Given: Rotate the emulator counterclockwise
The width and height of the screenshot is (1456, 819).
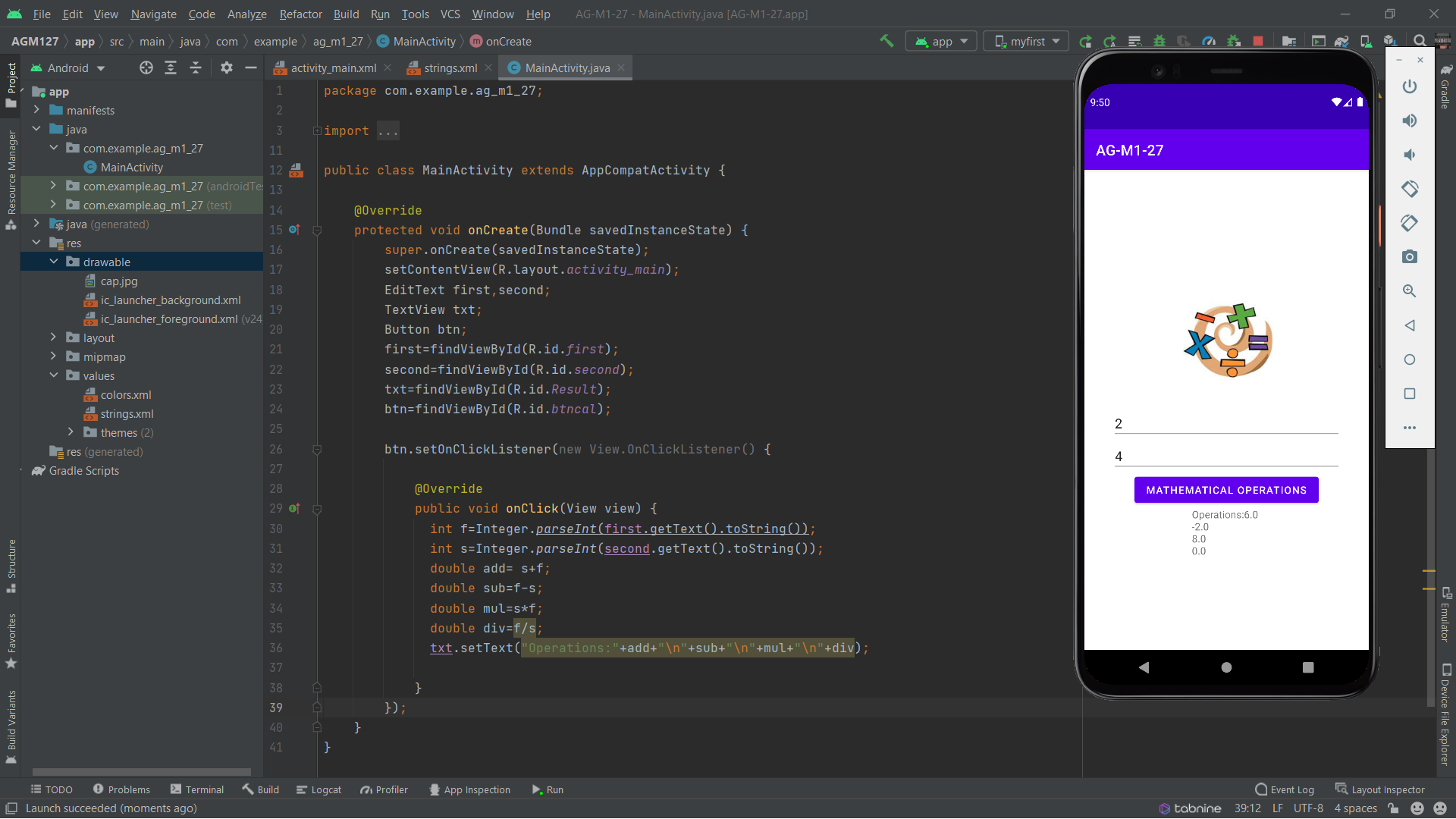Looking at the screenshot, I should [x=1410, y=189].
